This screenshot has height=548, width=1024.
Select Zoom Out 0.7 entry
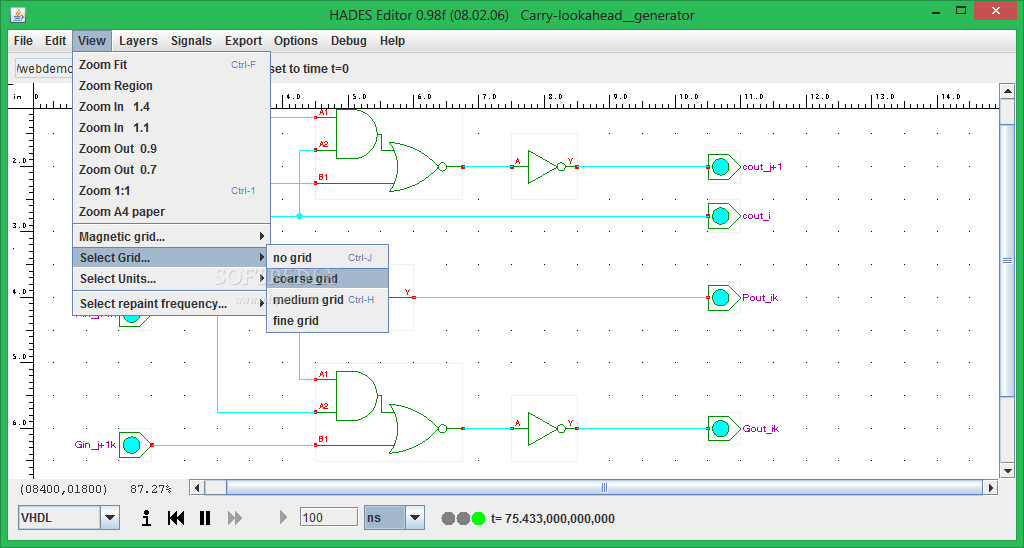tap(171, 169)
